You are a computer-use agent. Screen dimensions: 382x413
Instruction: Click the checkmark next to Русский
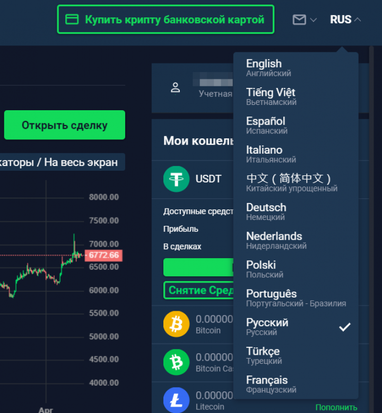345,327
